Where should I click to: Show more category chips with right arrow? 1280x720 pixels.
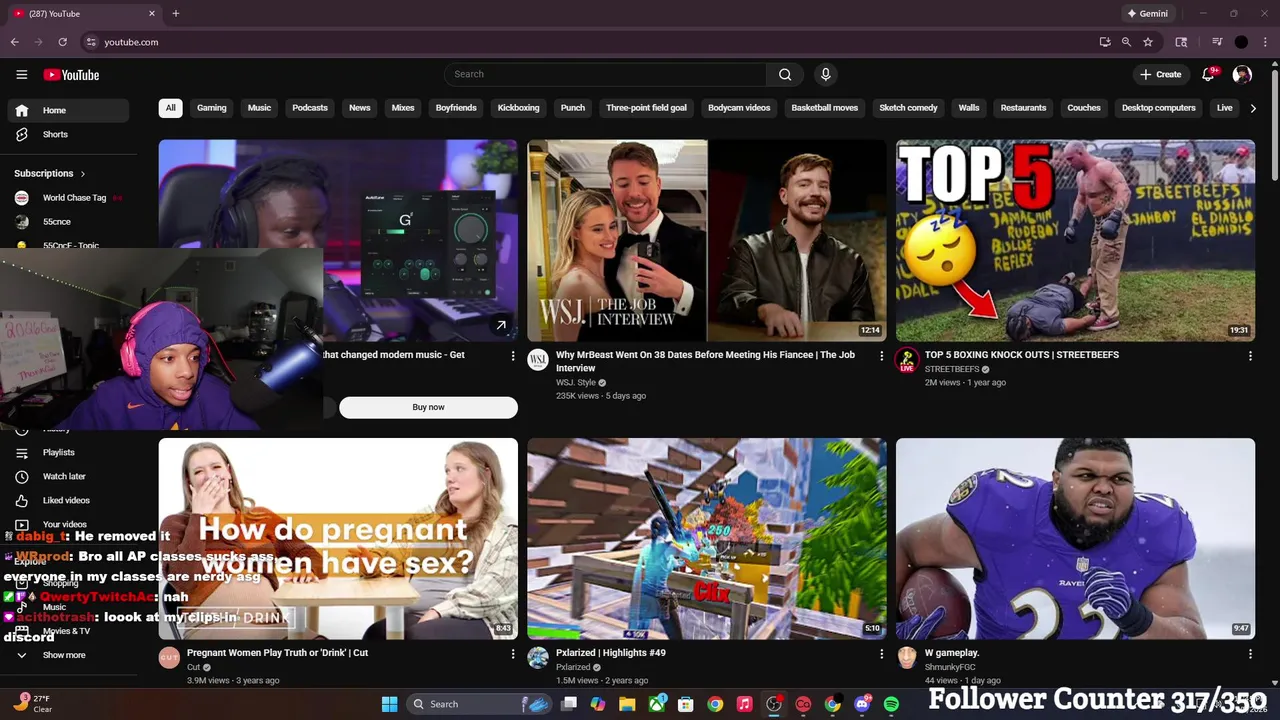pos(1253,108)
